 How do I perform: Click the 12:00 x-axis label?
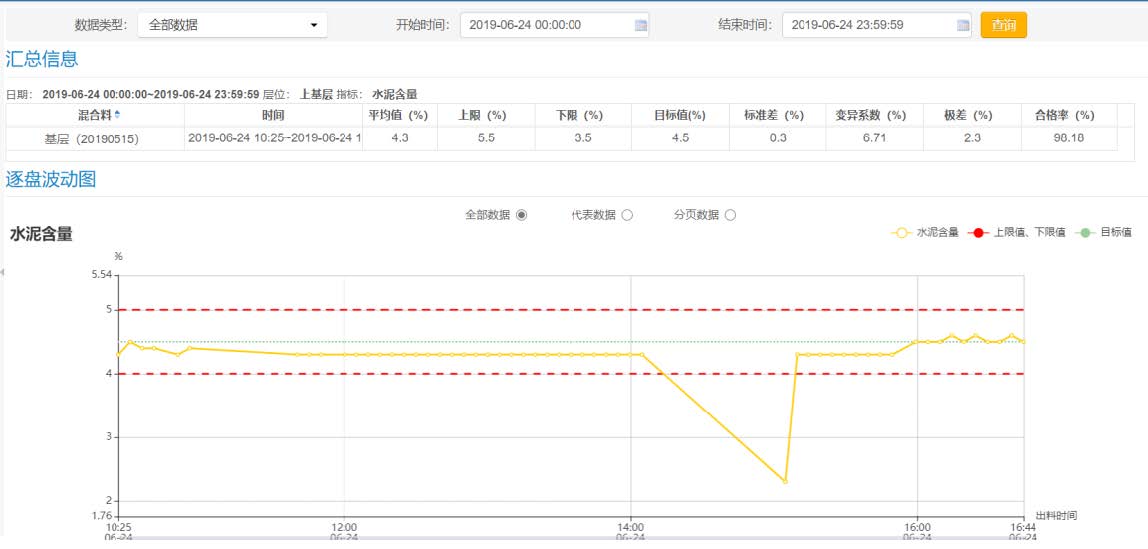click(344, 527)
